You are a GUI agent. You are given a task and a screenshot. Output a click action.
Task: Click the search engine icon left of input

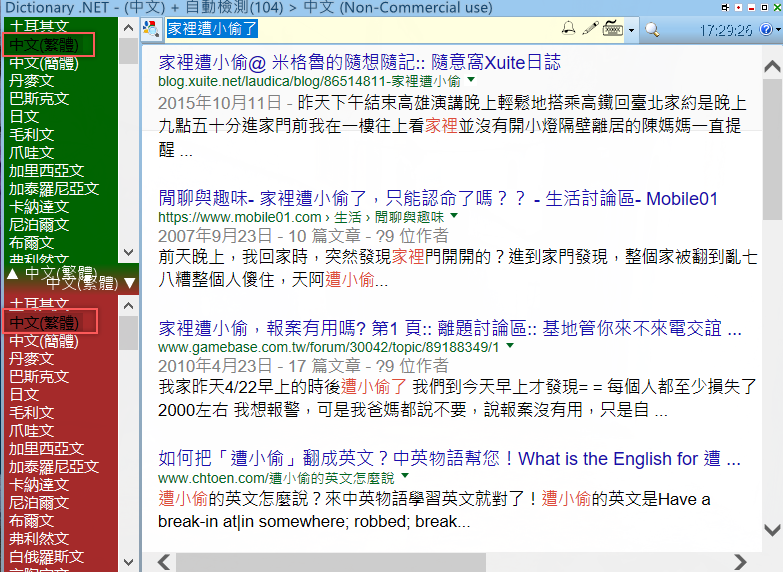[150, 29]
